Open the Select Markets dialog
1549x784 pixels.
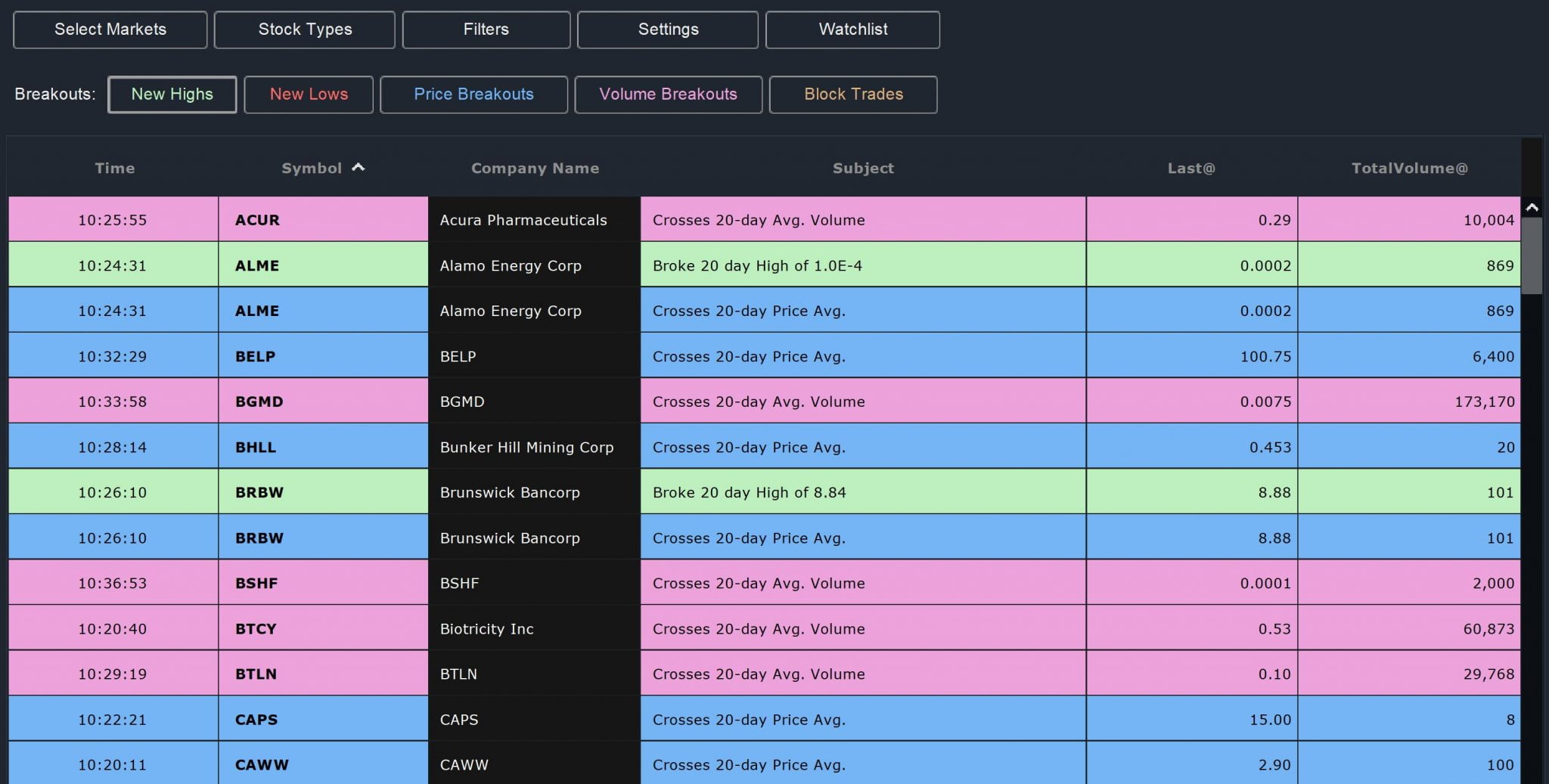point(110,29)
